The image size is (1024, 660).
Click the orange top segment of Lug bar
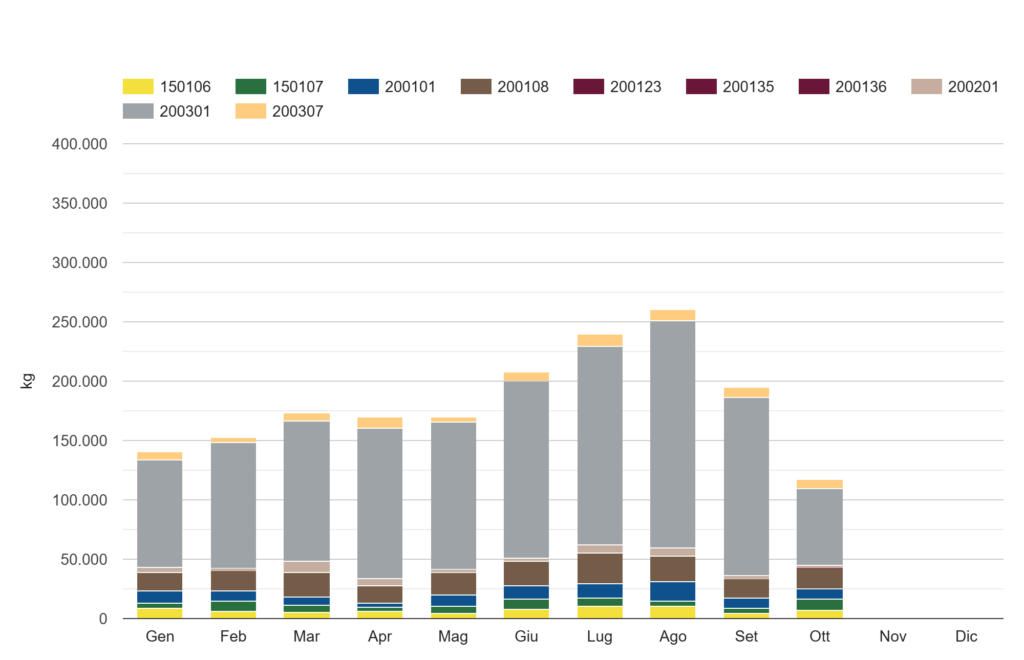point(600,340)
